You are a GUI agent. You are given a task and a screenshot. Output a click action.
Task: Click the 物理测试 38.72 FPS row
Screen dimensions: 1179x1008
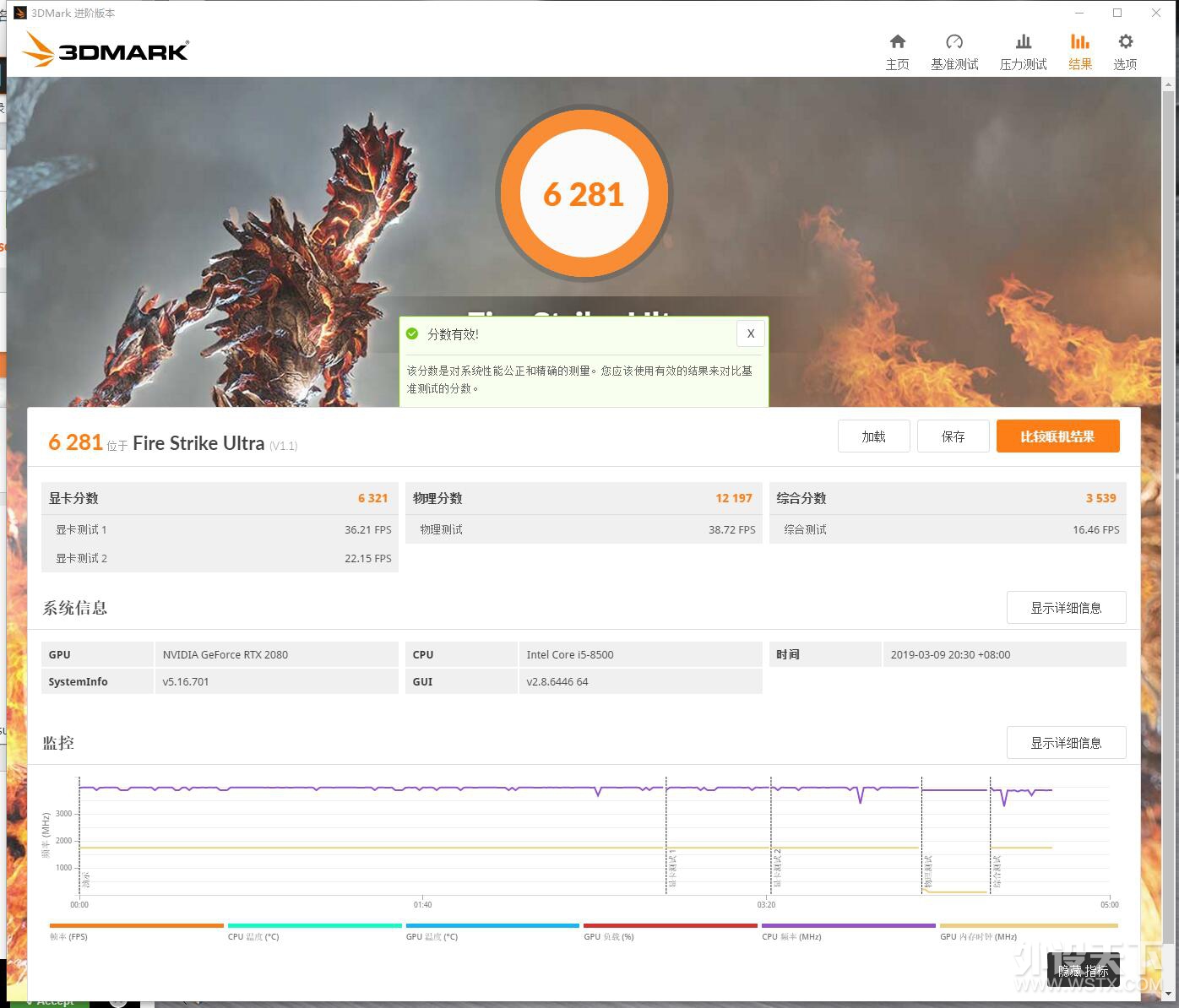click(584, 529)
